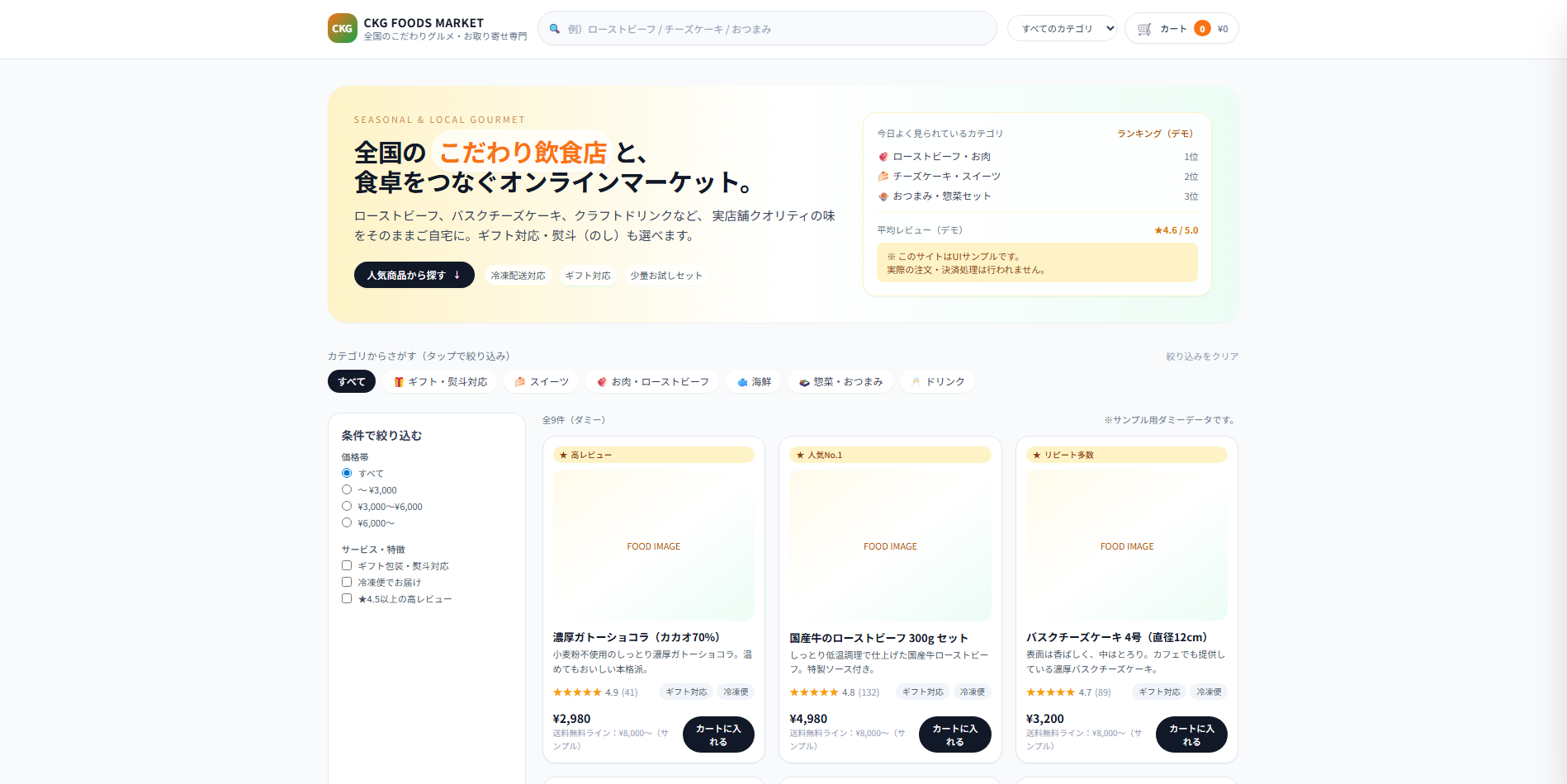Click the gift box icon on ギフト・熨斗対応 chip
The height and width of the screenshot is (784, 1567).
pos(397,381)
